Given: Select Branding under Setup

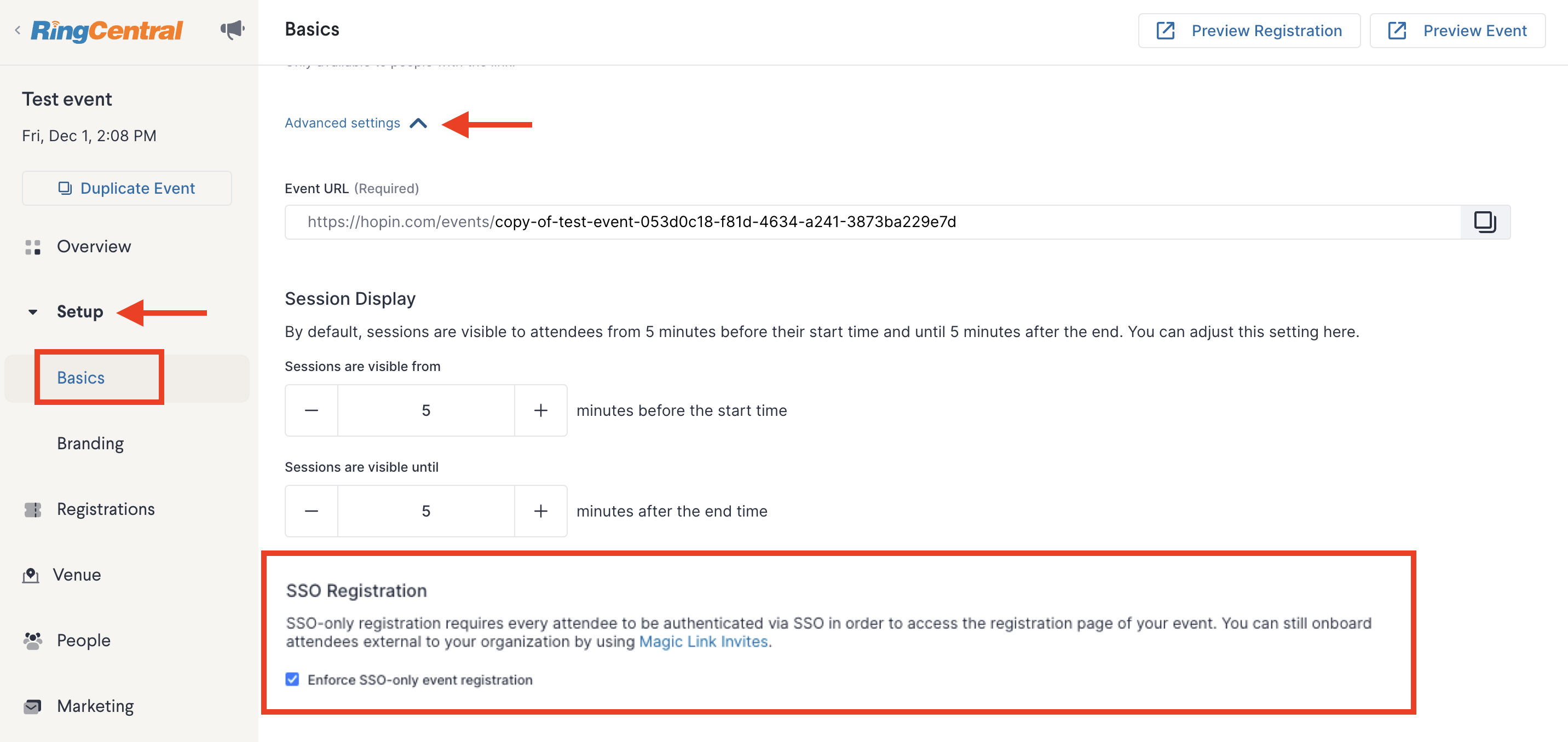Looking at the screenshot, I should pos(91,443).
